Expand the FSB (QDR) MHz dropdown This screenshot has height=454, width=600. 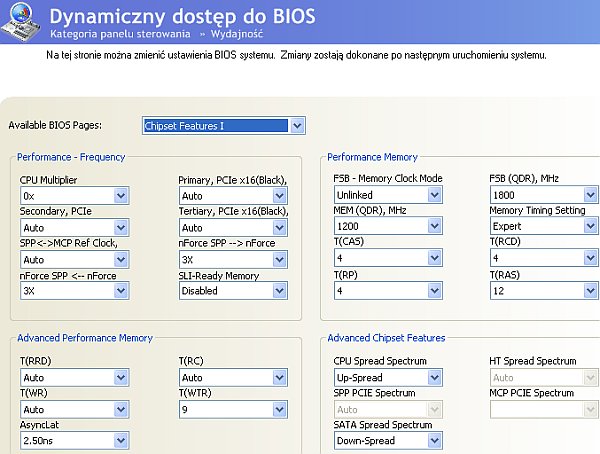coord(590,195)
